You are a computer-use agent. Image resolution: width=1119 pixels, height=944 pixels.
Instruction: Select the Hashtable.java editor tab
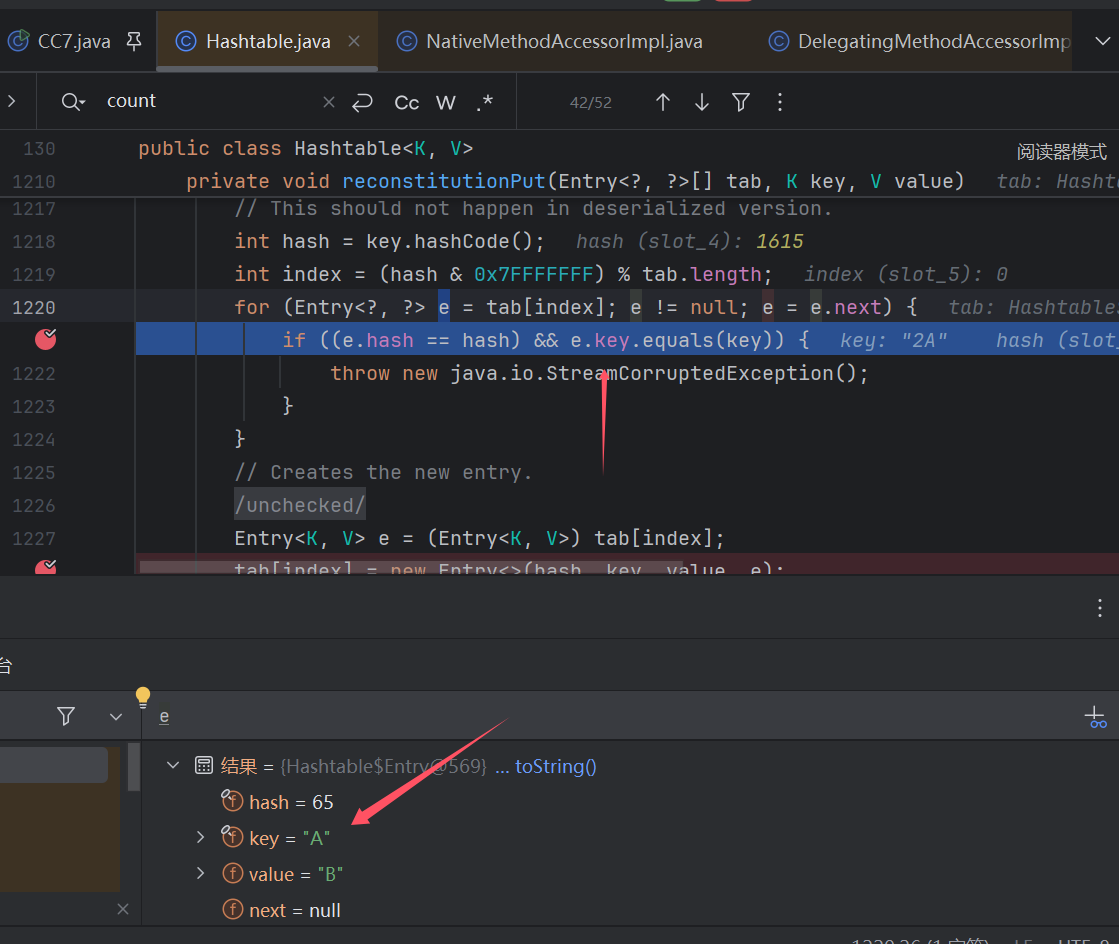pyautogui.click(x=267, y=41)
